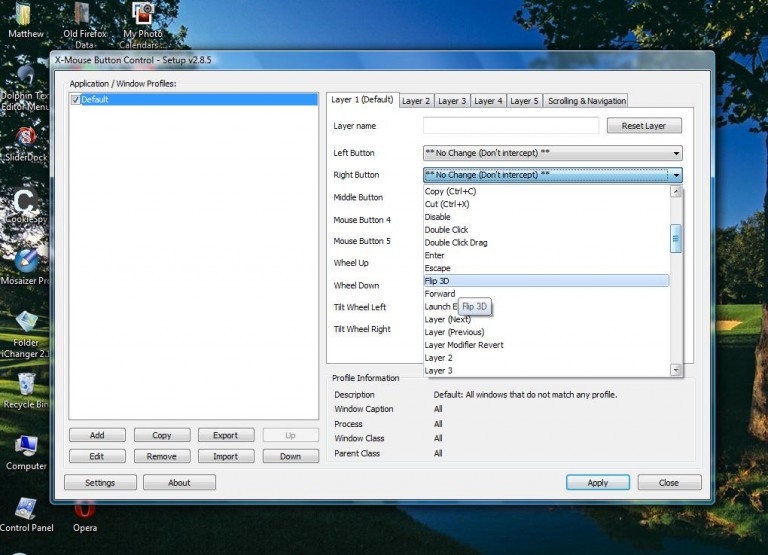Viewport: 768px width, 555px height.
Task: Click the Reset Layer button
Action: [644, 126]
